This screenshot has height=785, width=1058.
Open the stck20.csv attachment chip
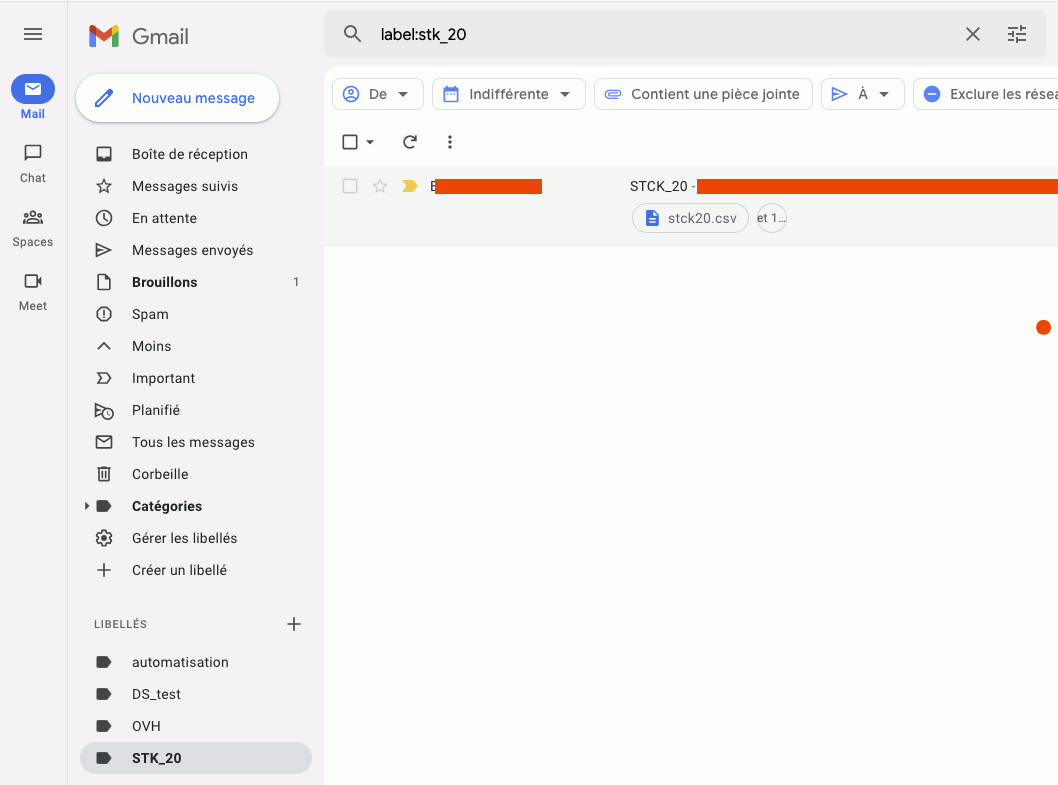[x=690, y=218]
